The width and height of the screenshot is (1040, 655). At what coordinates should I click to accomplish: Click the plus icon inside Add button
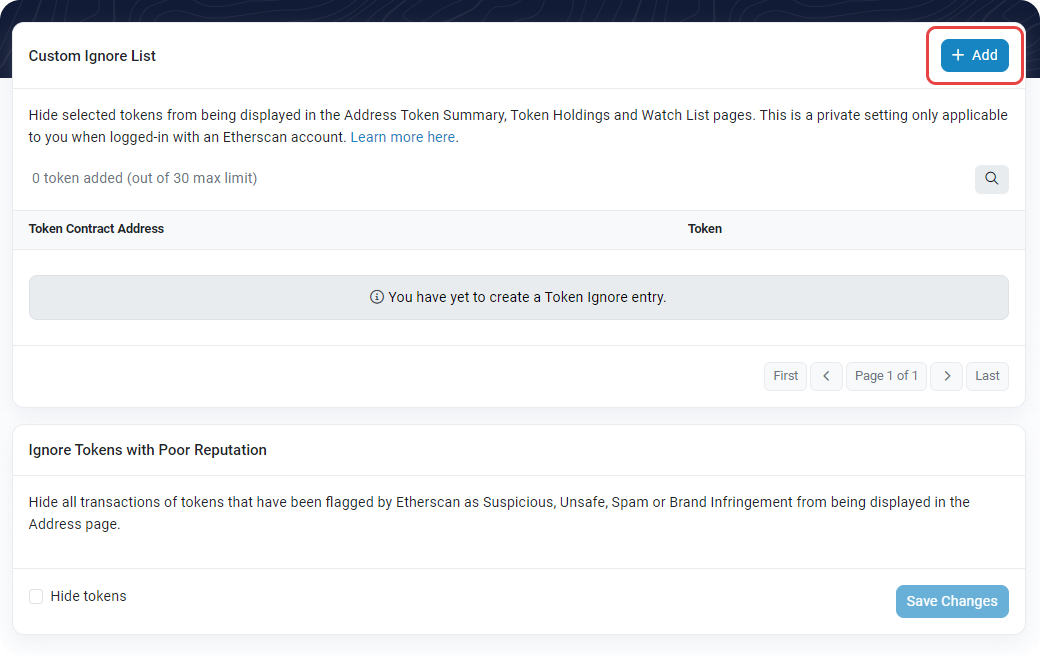pos(958,55)
